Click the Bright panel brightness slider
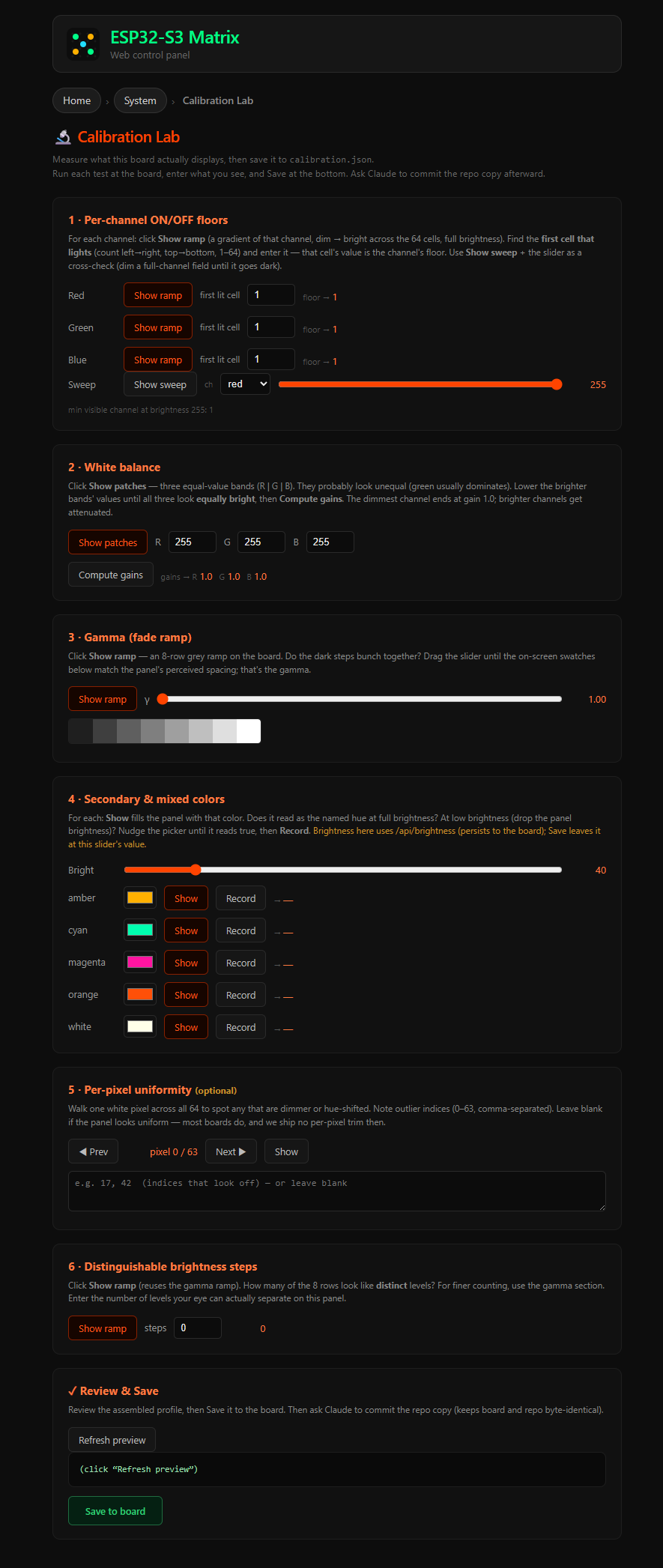The width and height of the screenshot is (663, 1568). pyautogui.click(x=343, y=870)
